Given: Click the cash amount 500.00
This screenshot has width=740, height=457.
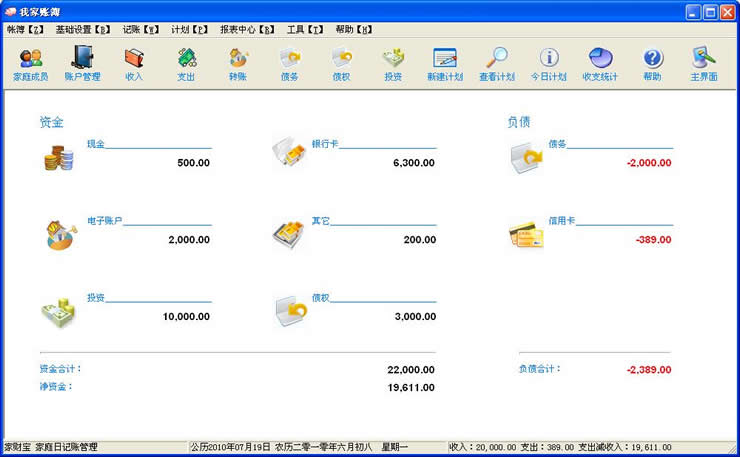Looking at the screenshot, I should point(193,162).
